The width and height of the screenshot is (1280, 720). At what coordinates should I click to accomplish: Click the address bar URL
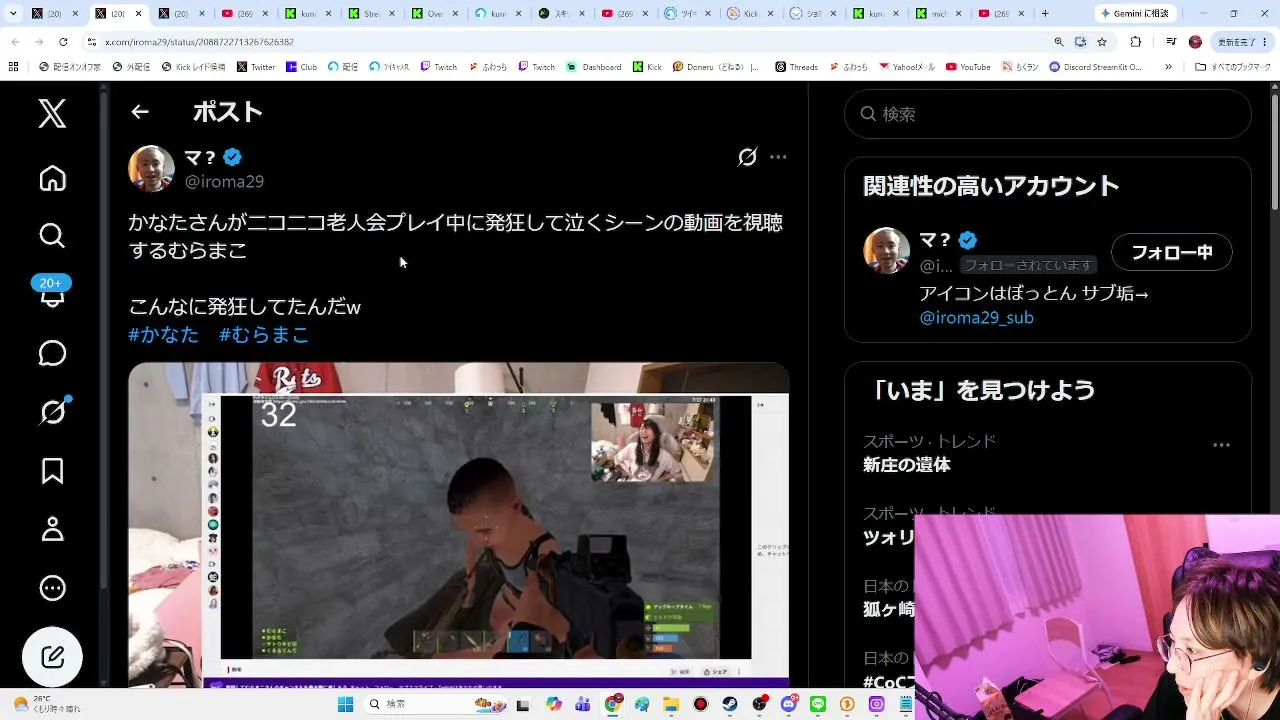pos(199,42)
